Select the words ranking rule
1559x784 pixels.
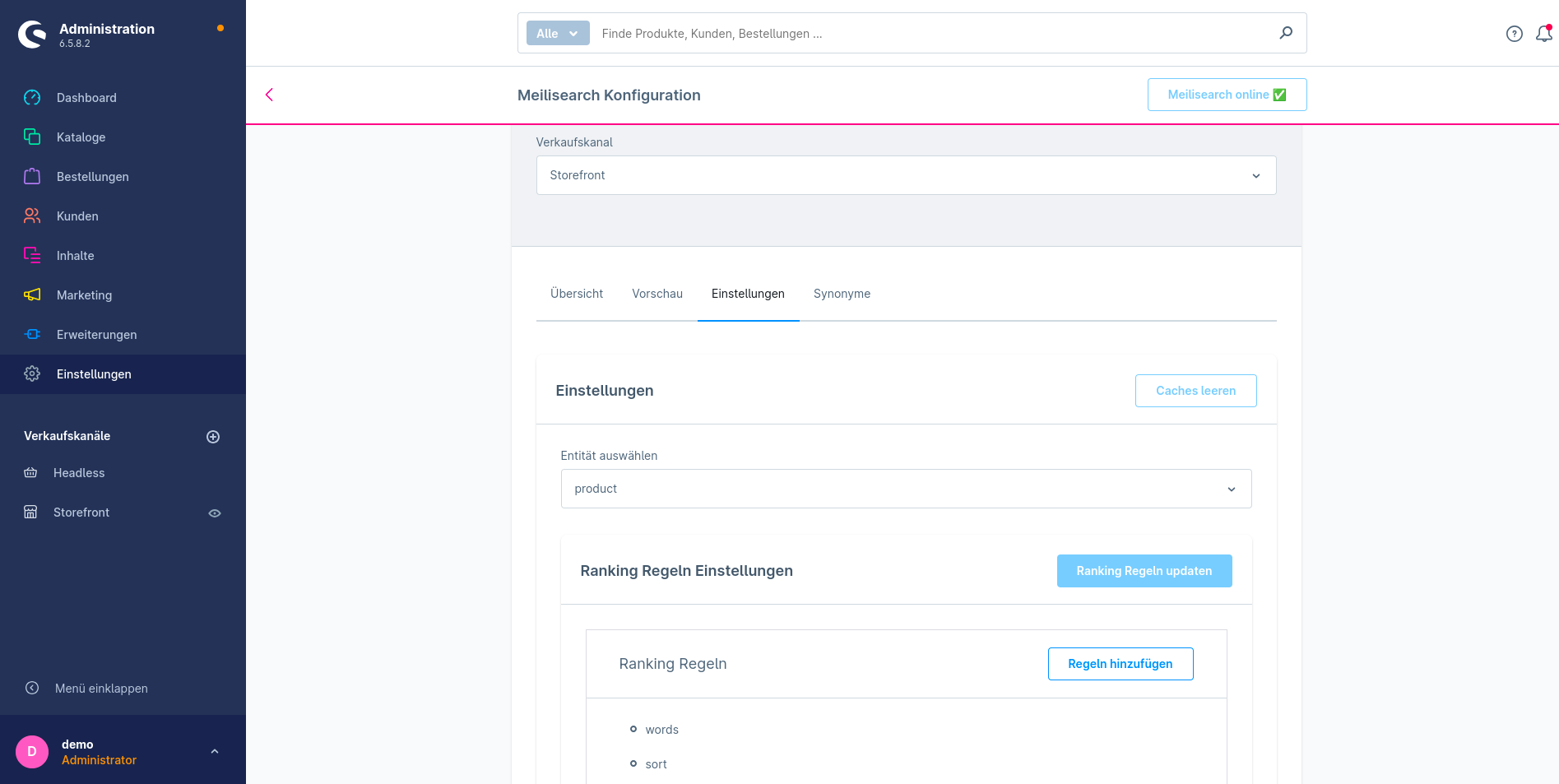tap(661, 730)
